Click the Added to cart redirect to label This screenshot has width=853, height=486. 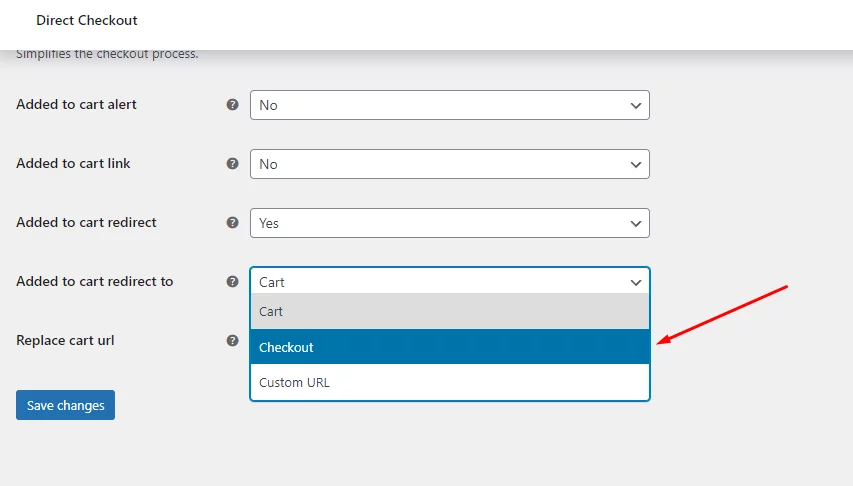coord(94,281)
